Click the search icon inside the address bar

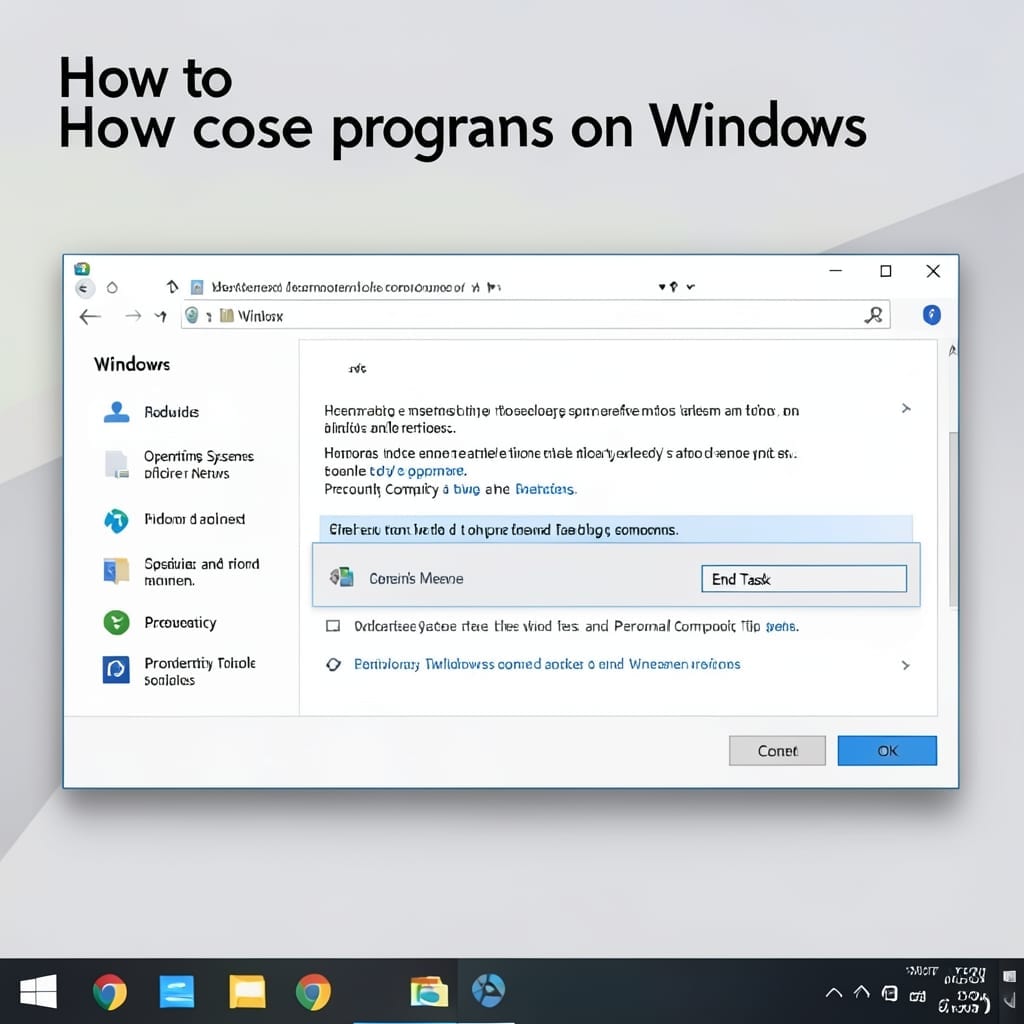[x=873, y=315]
